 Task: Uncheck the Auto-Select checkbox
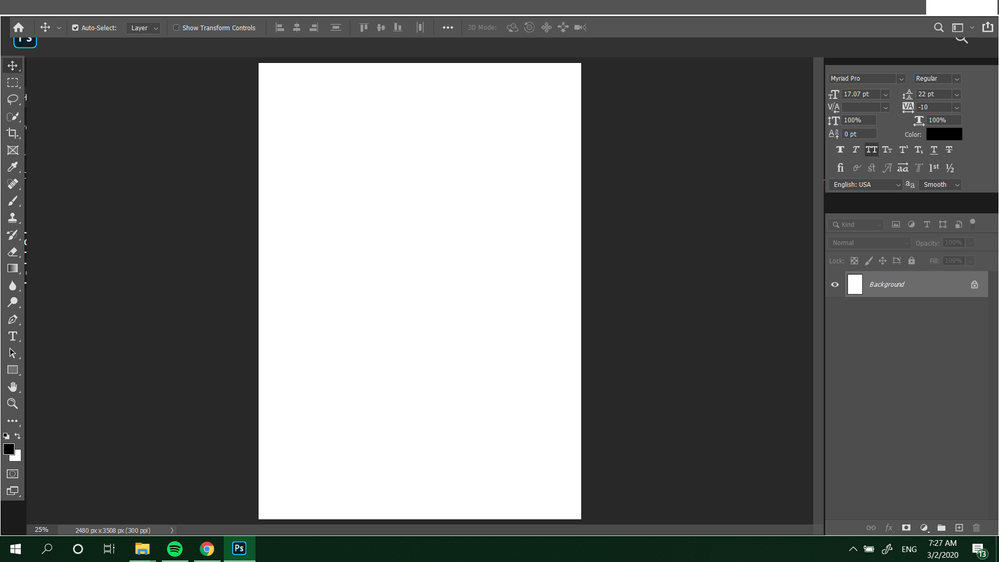75,27
